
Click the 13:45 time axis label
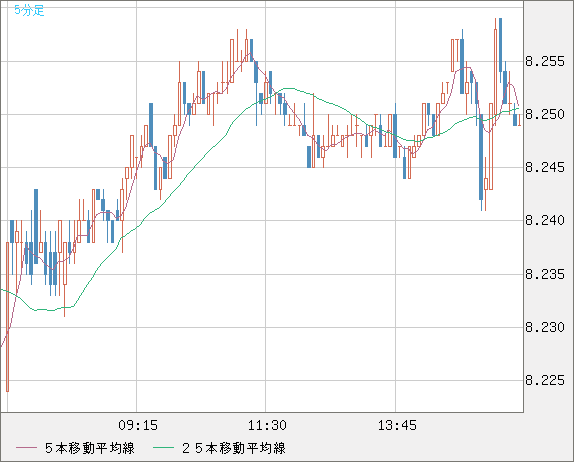click(x=397, y=425)
